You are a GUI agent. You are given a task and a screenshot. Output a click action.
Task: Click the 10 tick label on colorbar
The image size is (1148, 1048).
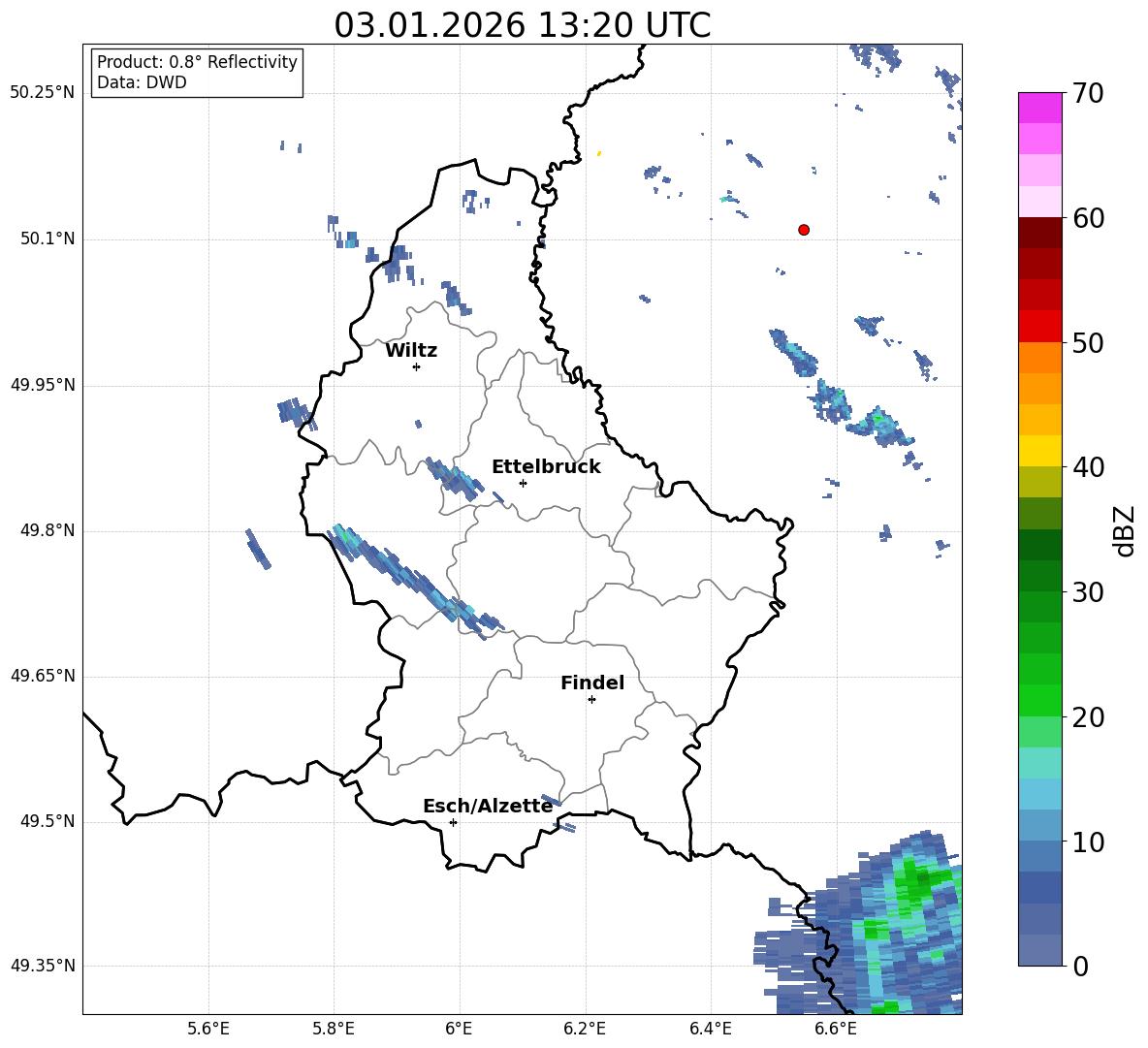[x=1088, y=842]
